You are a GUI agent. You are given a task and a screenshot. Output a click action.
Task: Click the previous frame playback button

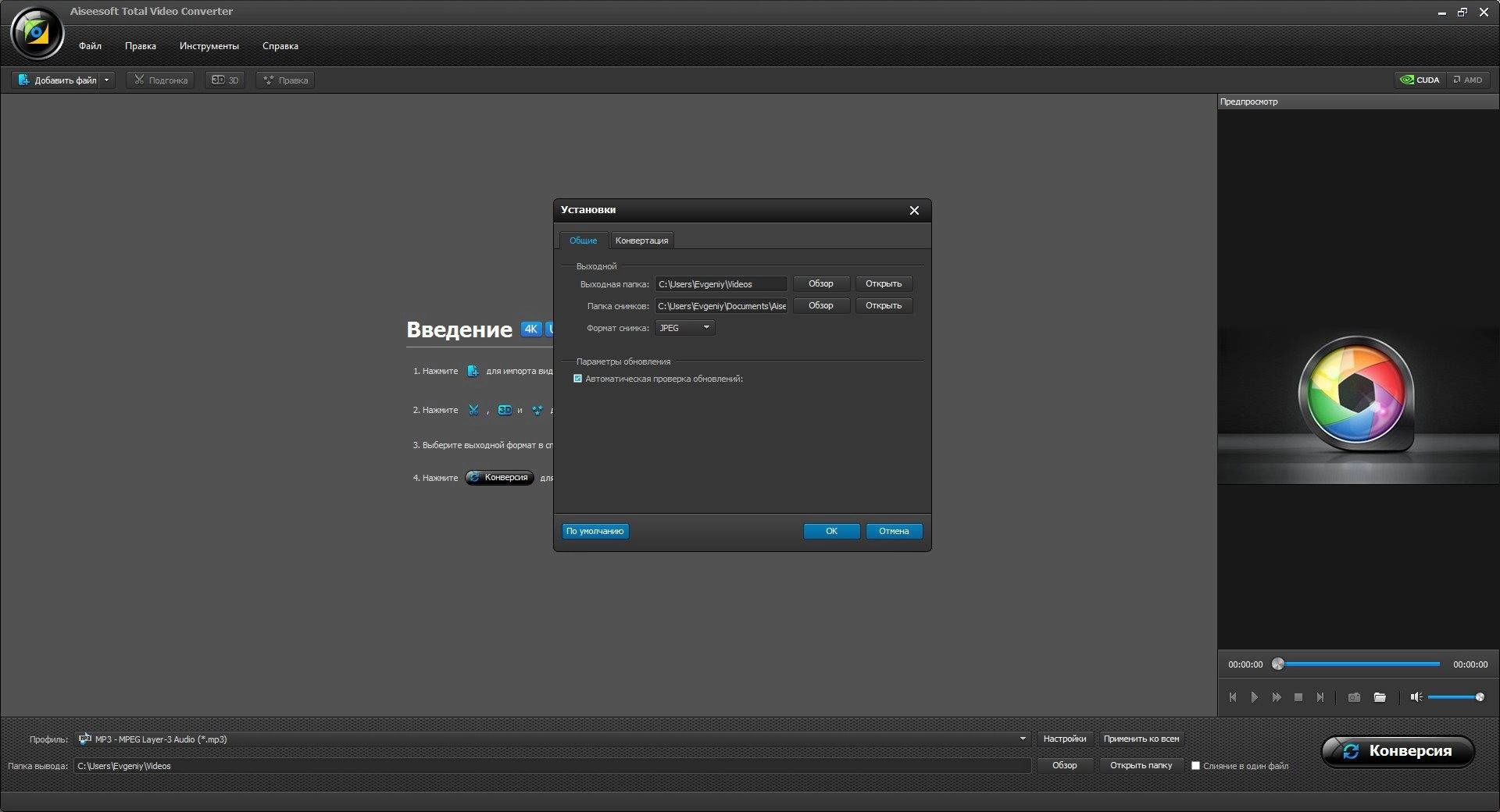point(1233,697)
